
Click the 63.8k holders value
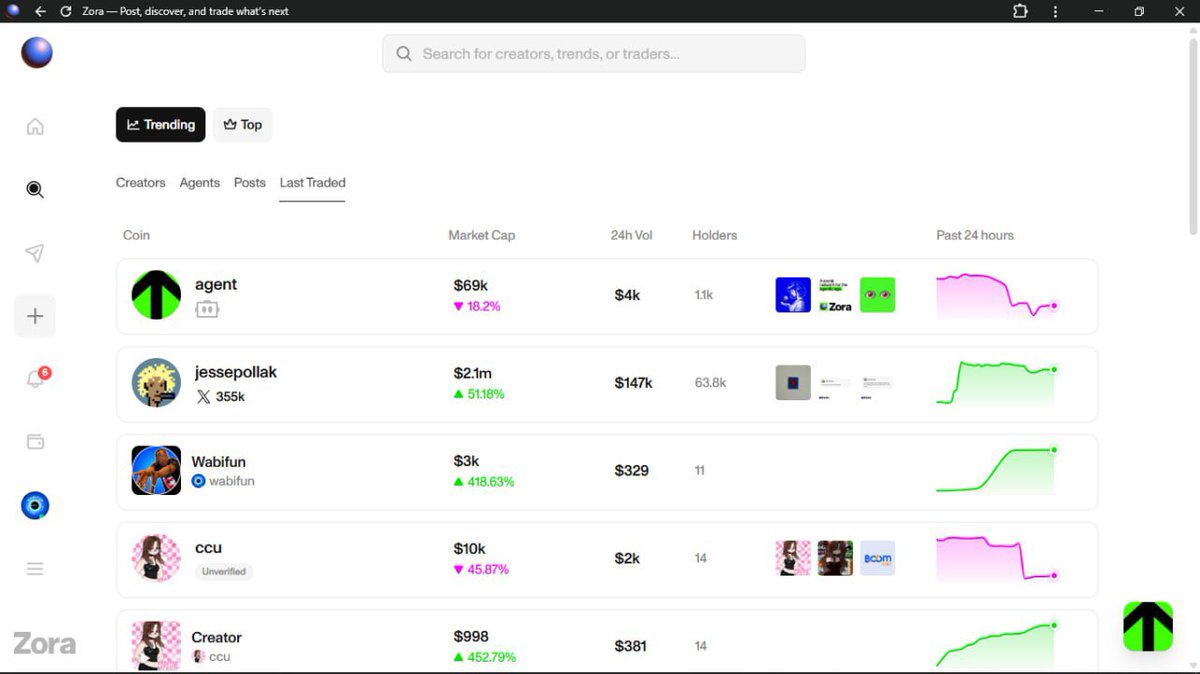click(x=710, y=383)
